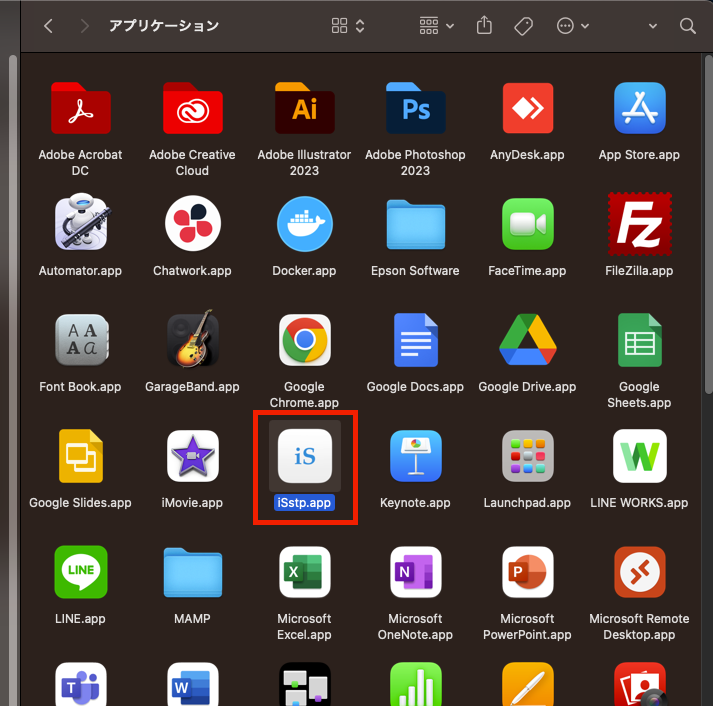Go back with the toolbar back arrow
The height and width of the screenshot is (706, 713).
point(49,26)
